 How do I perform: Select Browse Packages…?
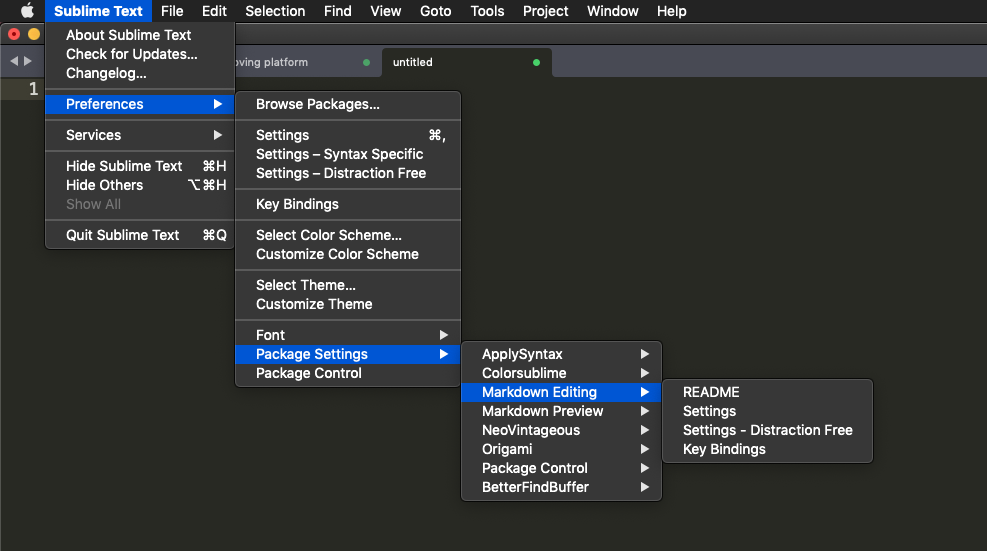pyautogui.click(x=348, y=104)
